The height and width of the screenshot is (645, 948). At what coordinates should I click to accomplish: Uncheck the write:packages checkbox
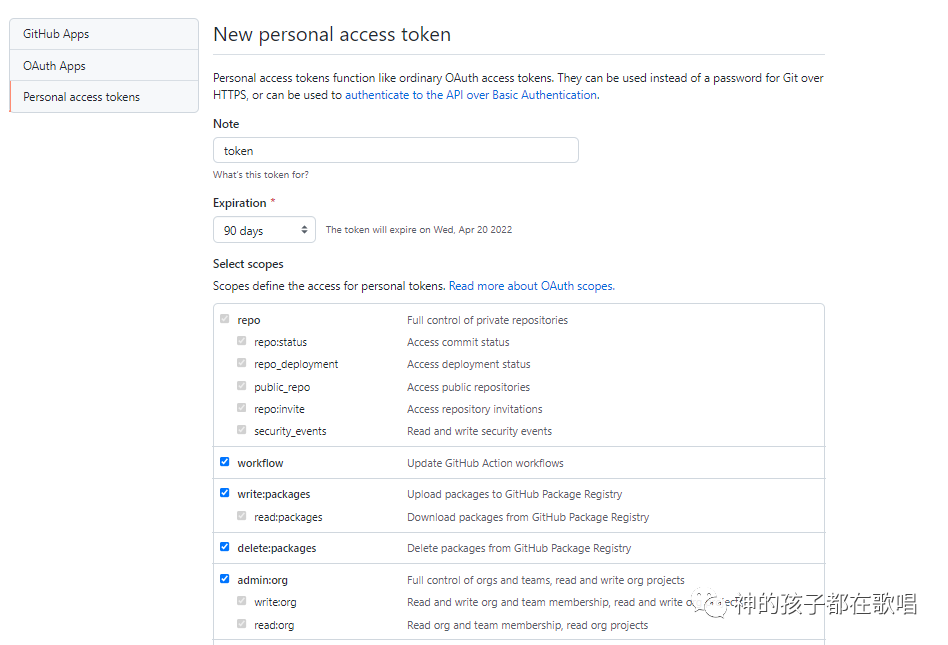[x=225, y=493]
